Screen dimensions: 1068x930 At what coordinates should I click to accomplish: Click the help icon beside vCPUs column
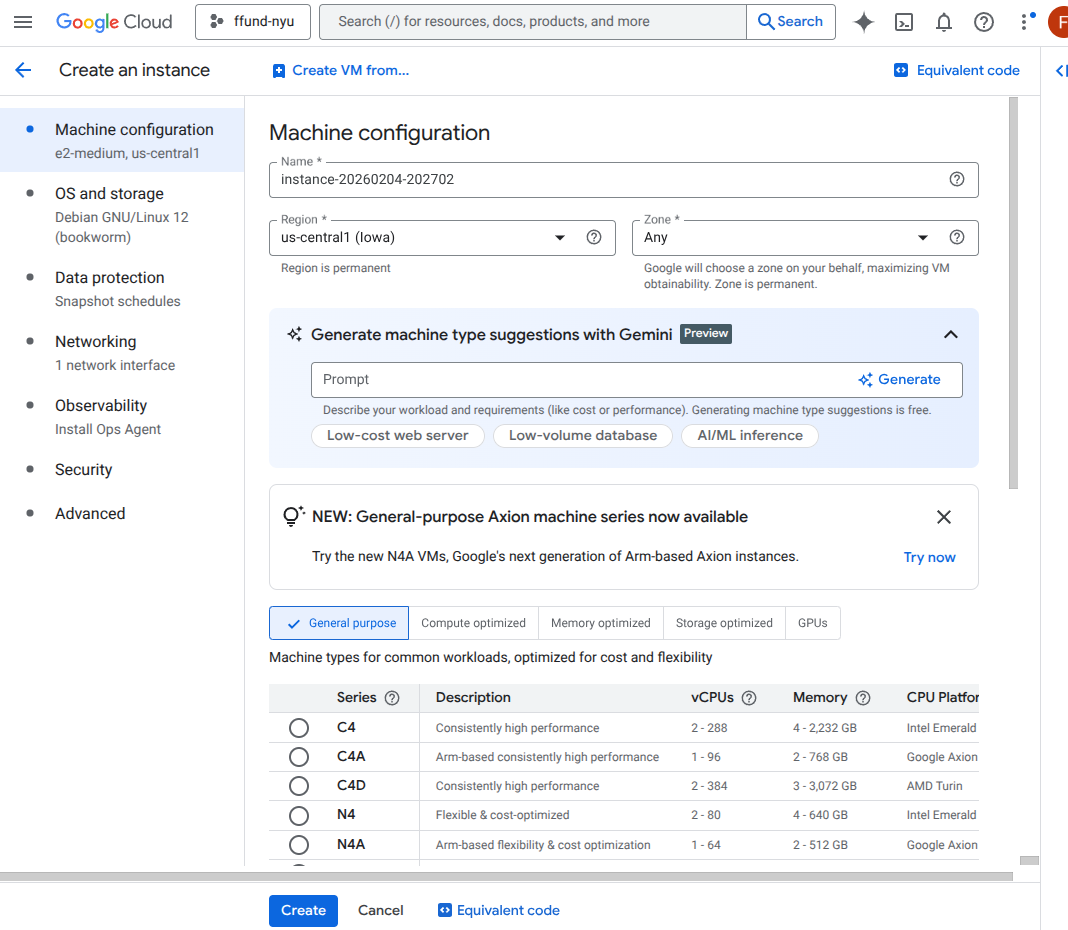click(x=749, y=698)
